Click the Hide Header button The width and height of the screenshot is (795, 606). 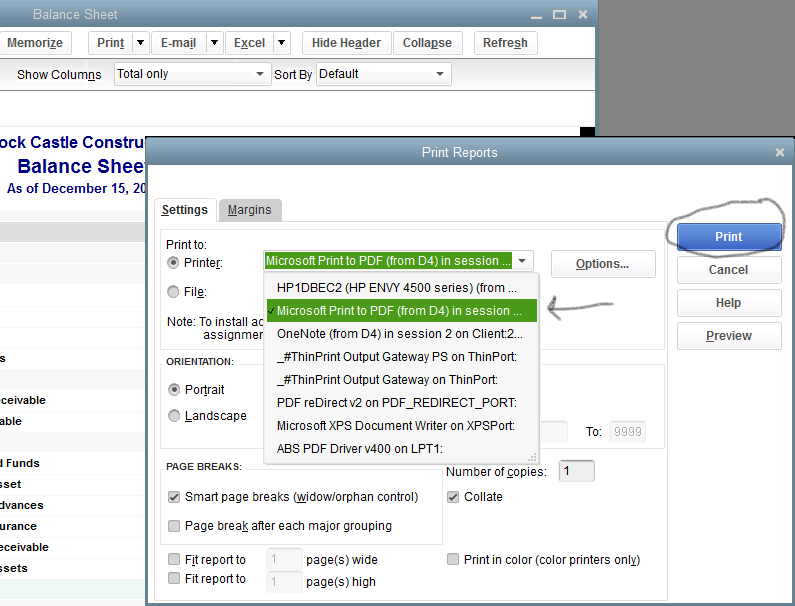346,43
